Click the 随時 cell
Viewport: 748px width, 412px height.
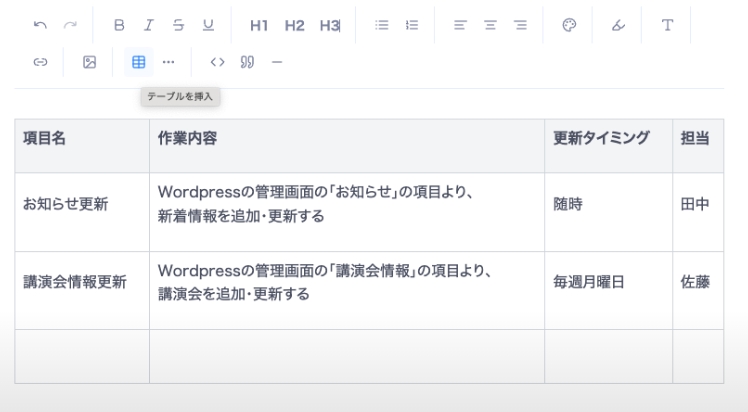point(609,212)
